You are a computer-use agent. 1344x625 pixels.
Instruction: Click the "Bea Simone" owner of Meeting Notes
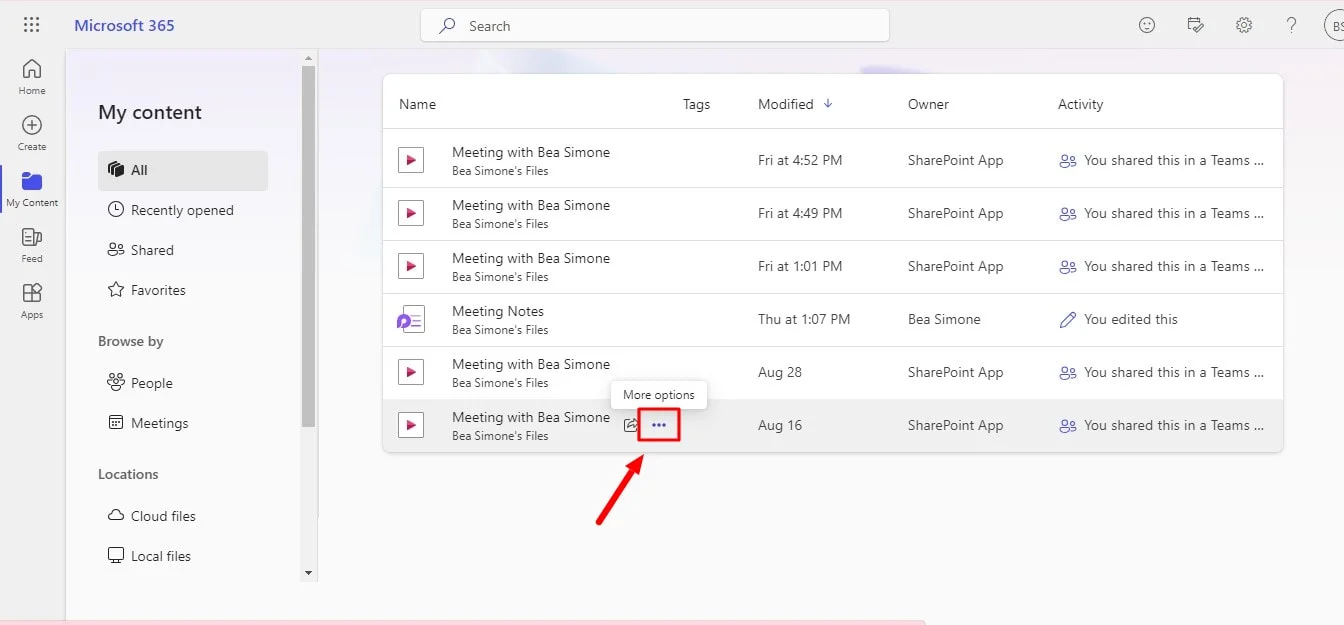pyautogui.click(x=944, y=319)
